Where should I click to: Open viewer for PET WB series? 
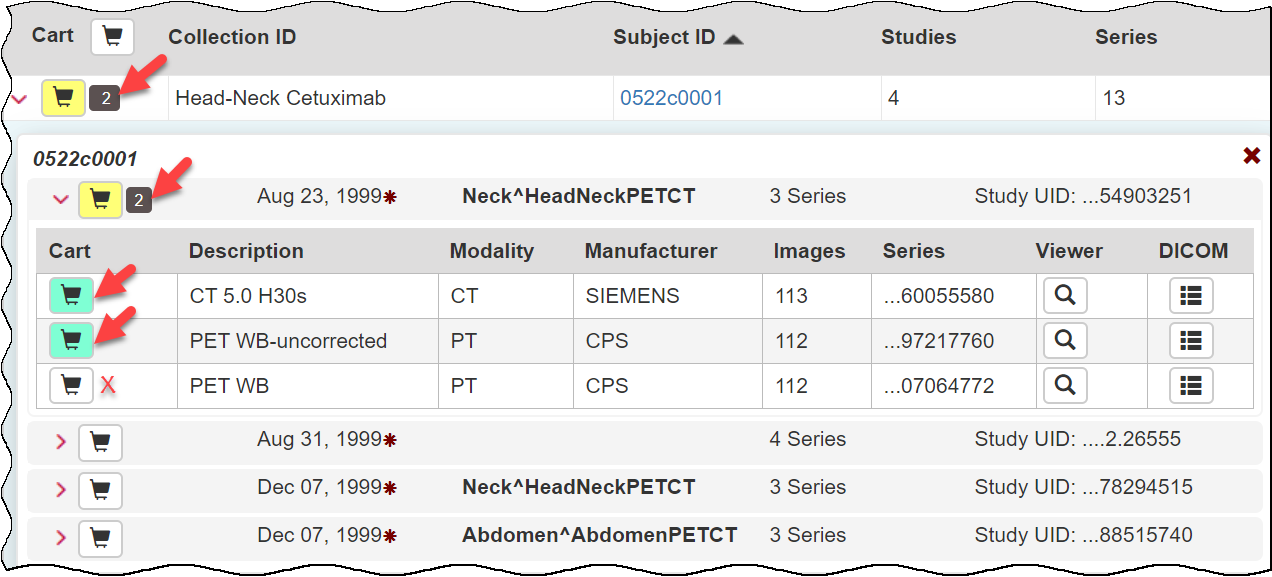pos(1065,385)
